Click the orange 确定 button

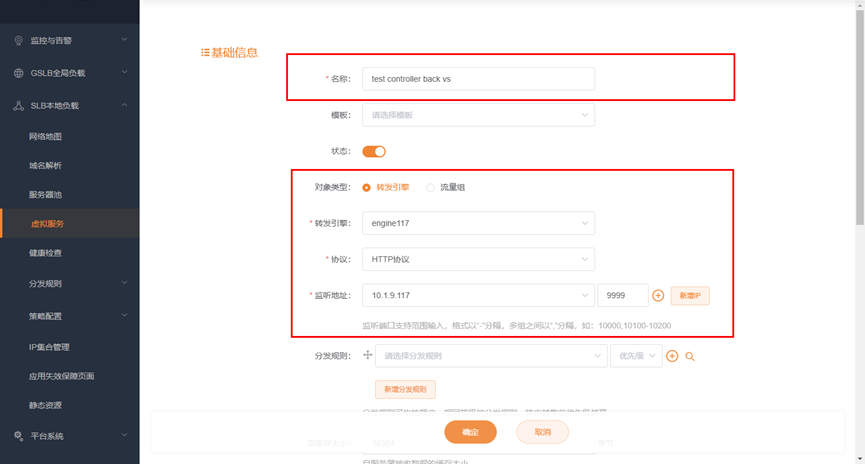[x=471, y=432]
